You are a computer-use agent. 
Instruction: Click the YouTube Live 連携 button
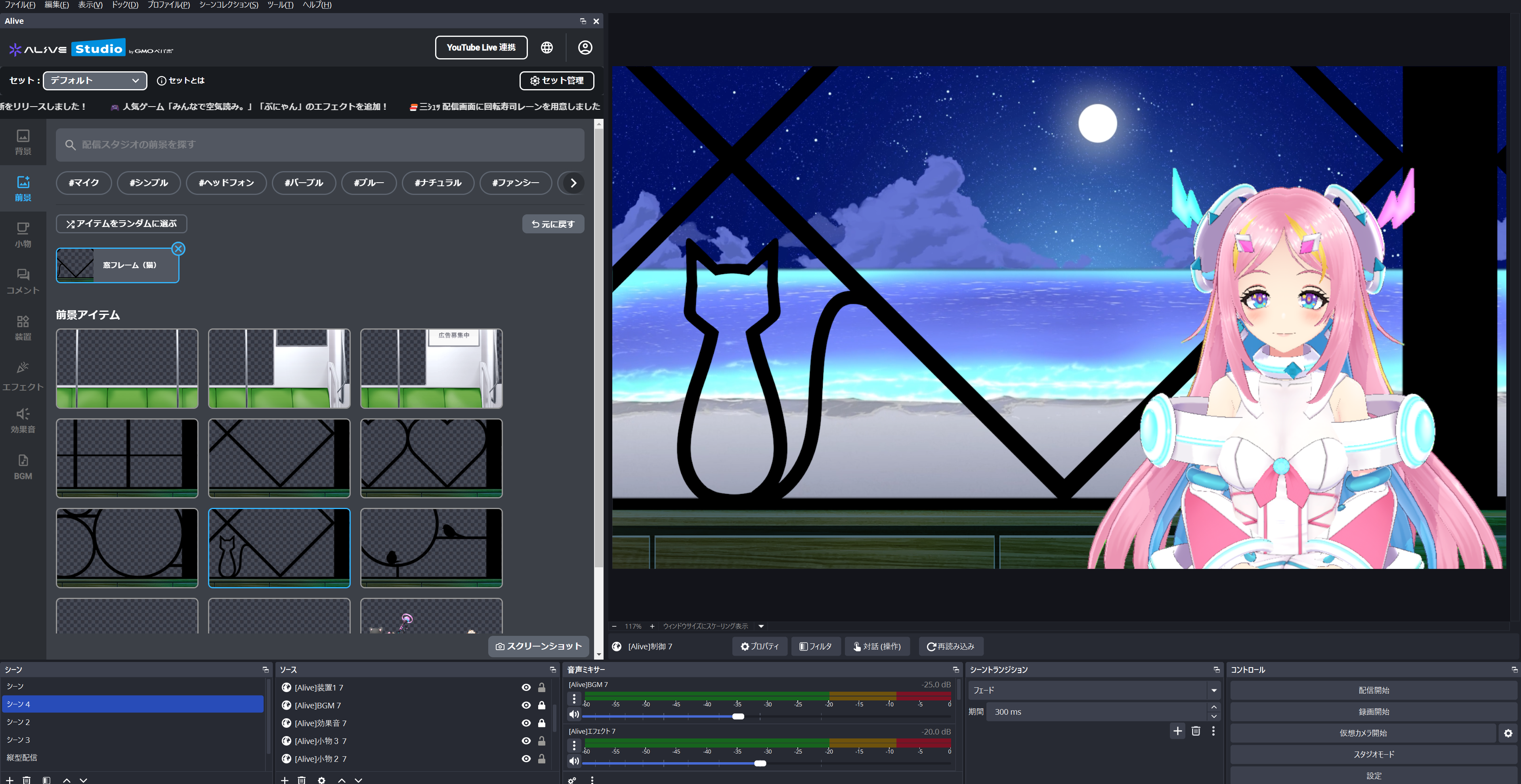pos(481,48)
